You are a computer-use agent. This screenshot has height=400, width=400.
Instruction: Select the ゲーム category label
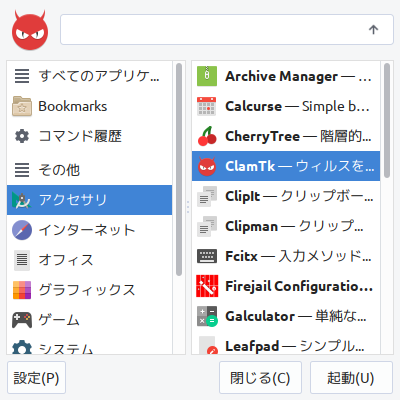coord(59,320)
